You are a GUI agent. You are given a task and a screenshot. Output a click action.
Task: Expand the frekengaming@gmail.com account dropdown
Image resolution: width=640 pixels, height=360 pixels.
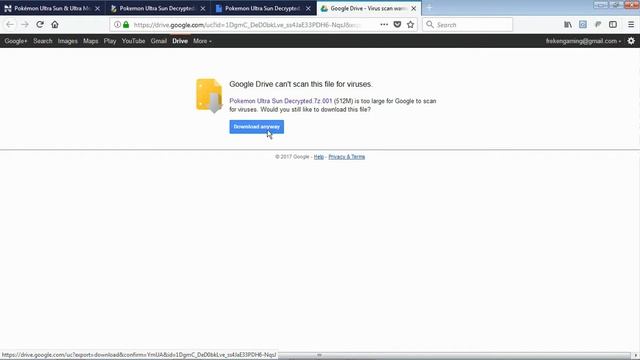[x=583, y=41]
